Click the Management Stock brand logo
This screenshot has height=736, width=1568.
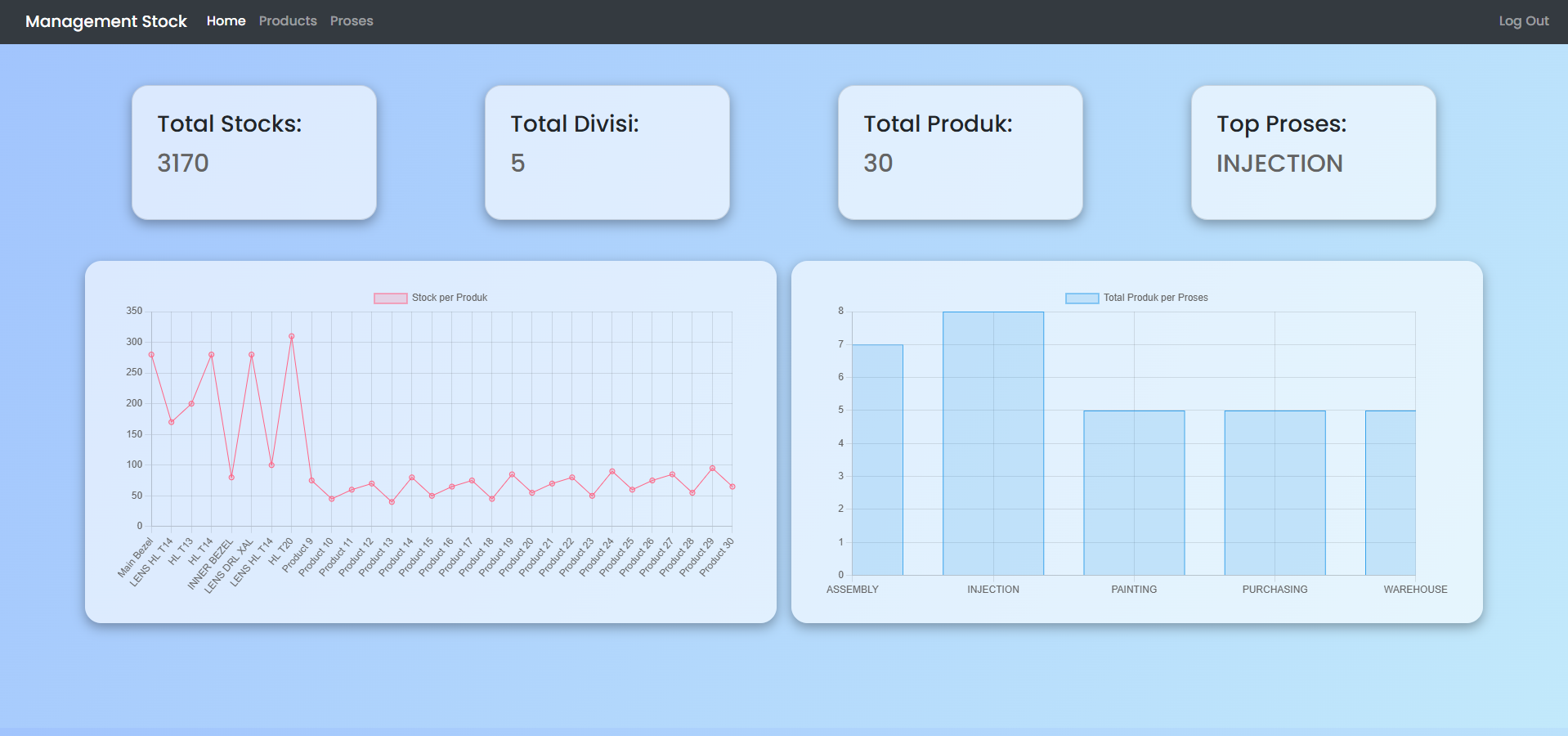pyautogui.click(x=106, y=21)
